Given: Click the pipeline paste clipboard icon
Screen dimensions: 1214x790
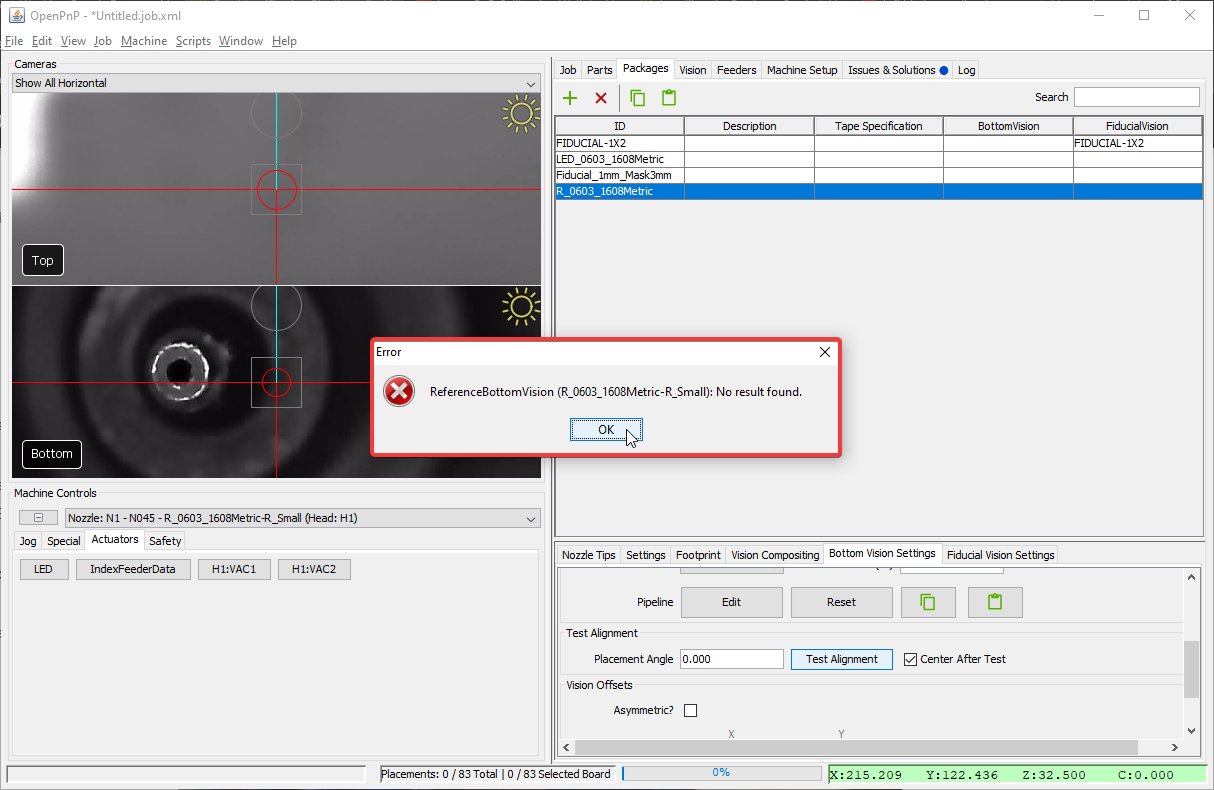Looking at the screenshot, I should 994,602.
